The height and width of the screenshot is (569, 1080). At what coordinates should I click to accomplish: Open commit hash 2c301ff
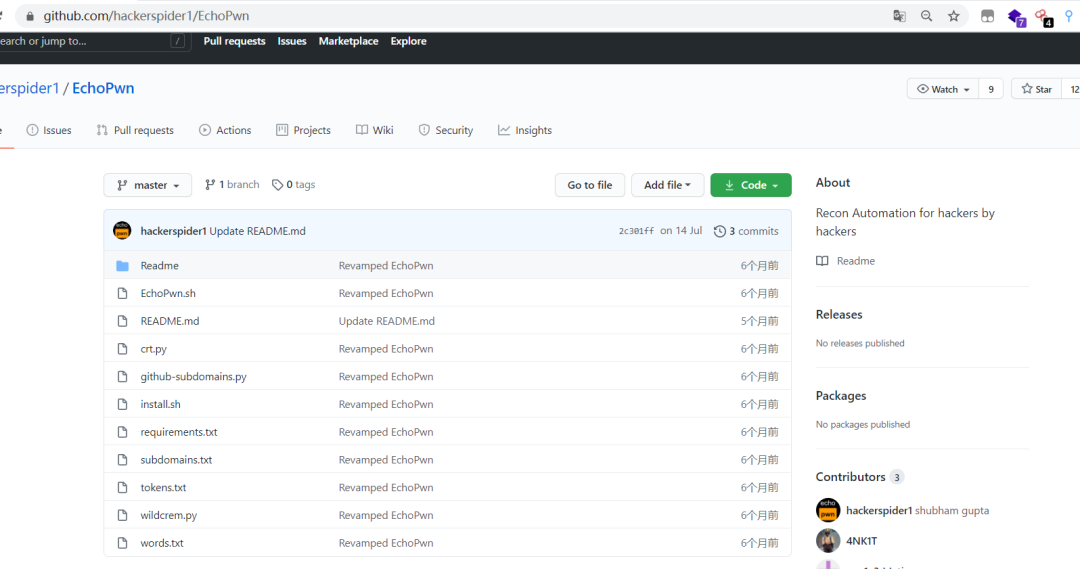636,231
